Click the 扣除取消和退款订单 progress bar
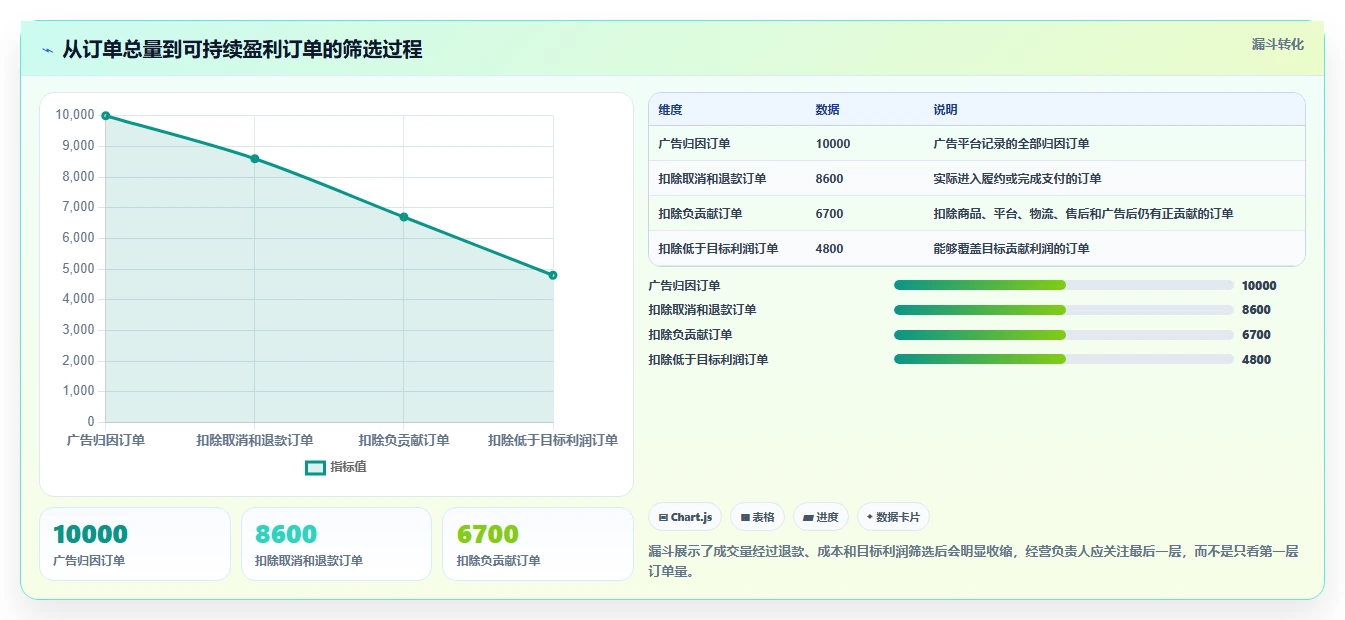Viewport: 1345px width, 620px height. coord(1064,310)
